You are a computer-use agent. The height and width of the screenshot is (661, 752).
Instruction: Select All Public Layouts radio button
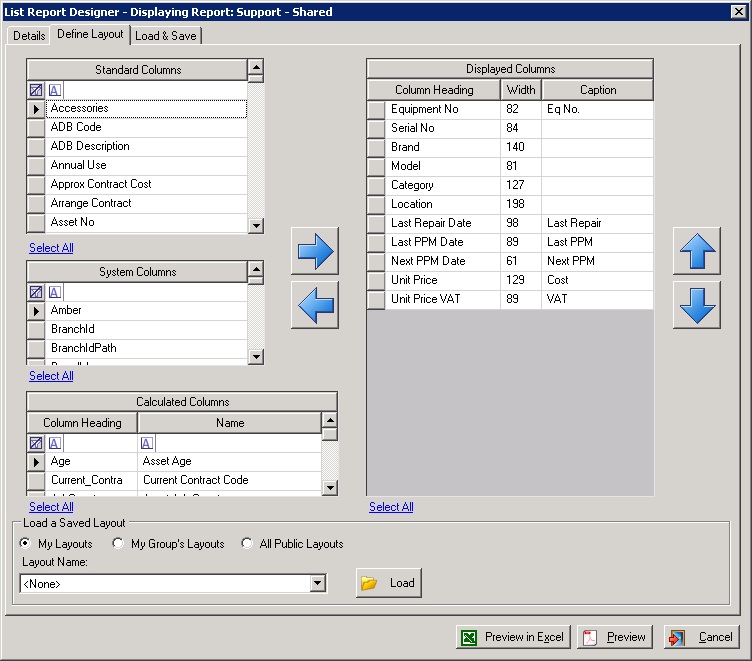point(247,544)
